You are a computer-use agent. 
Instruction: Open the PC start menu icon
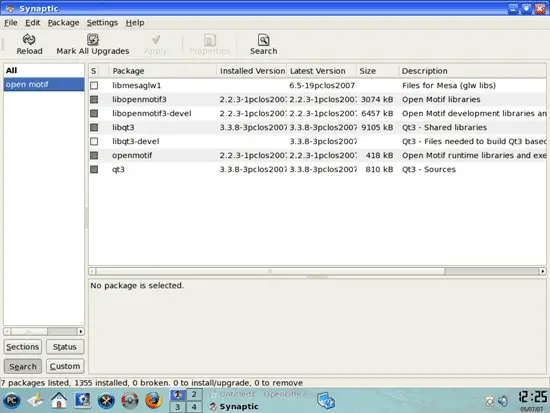coord(12,400)
